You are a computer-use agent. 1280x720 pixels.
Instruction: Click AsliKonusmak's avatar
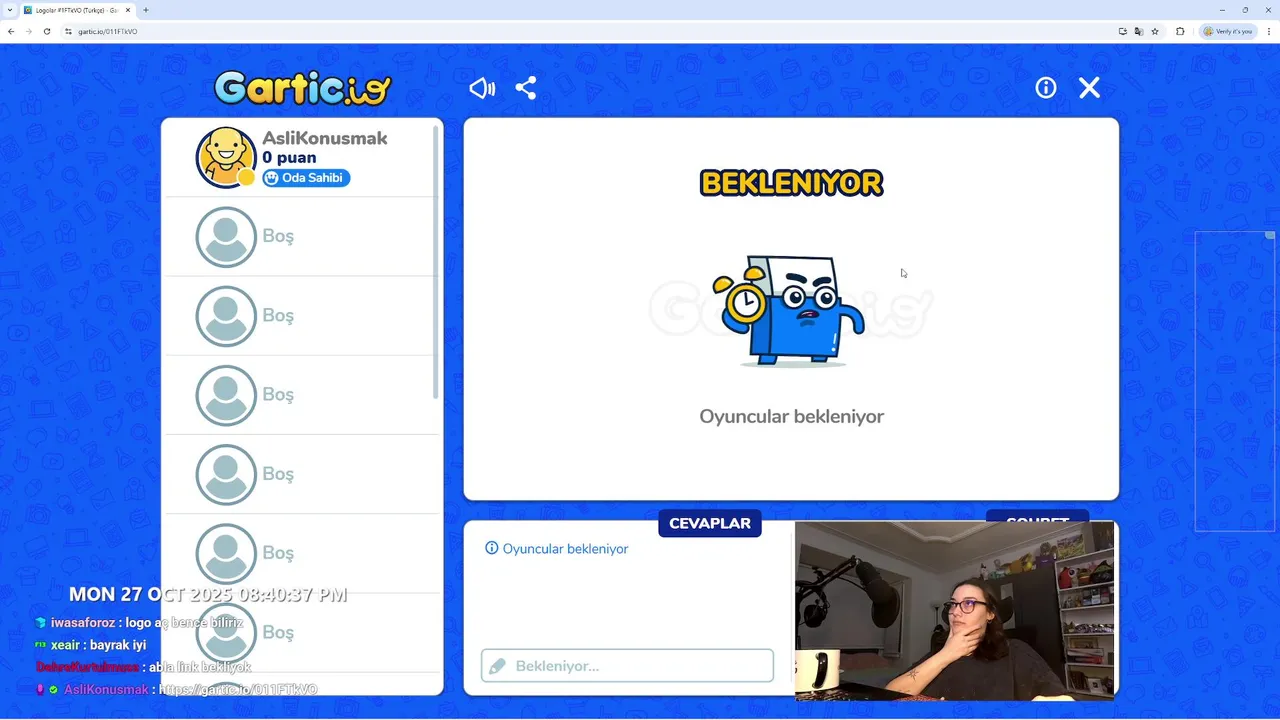tap(227, 157)
